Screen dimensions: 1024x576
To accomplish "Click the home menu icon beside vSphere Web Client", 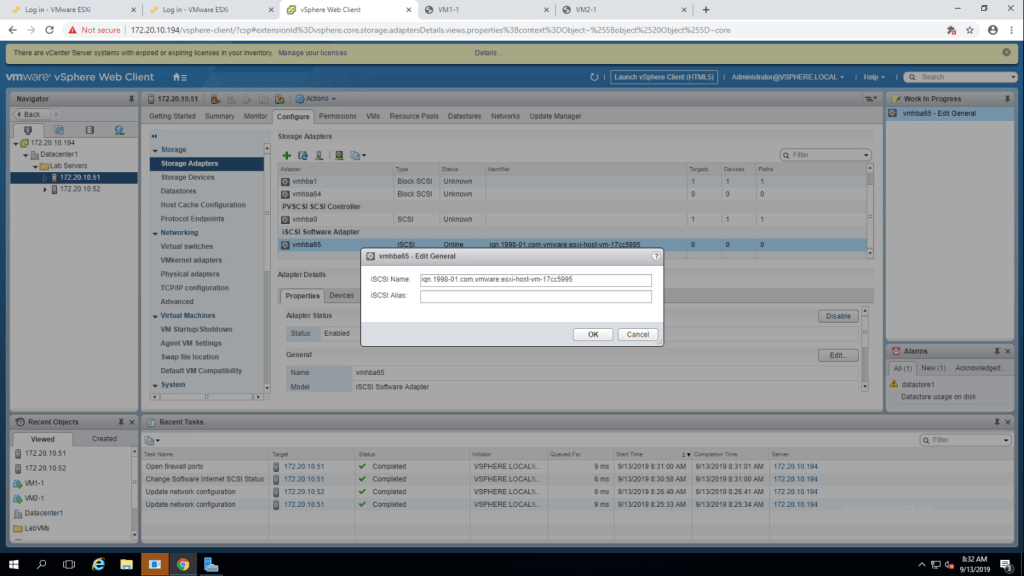I will [179, 77].
